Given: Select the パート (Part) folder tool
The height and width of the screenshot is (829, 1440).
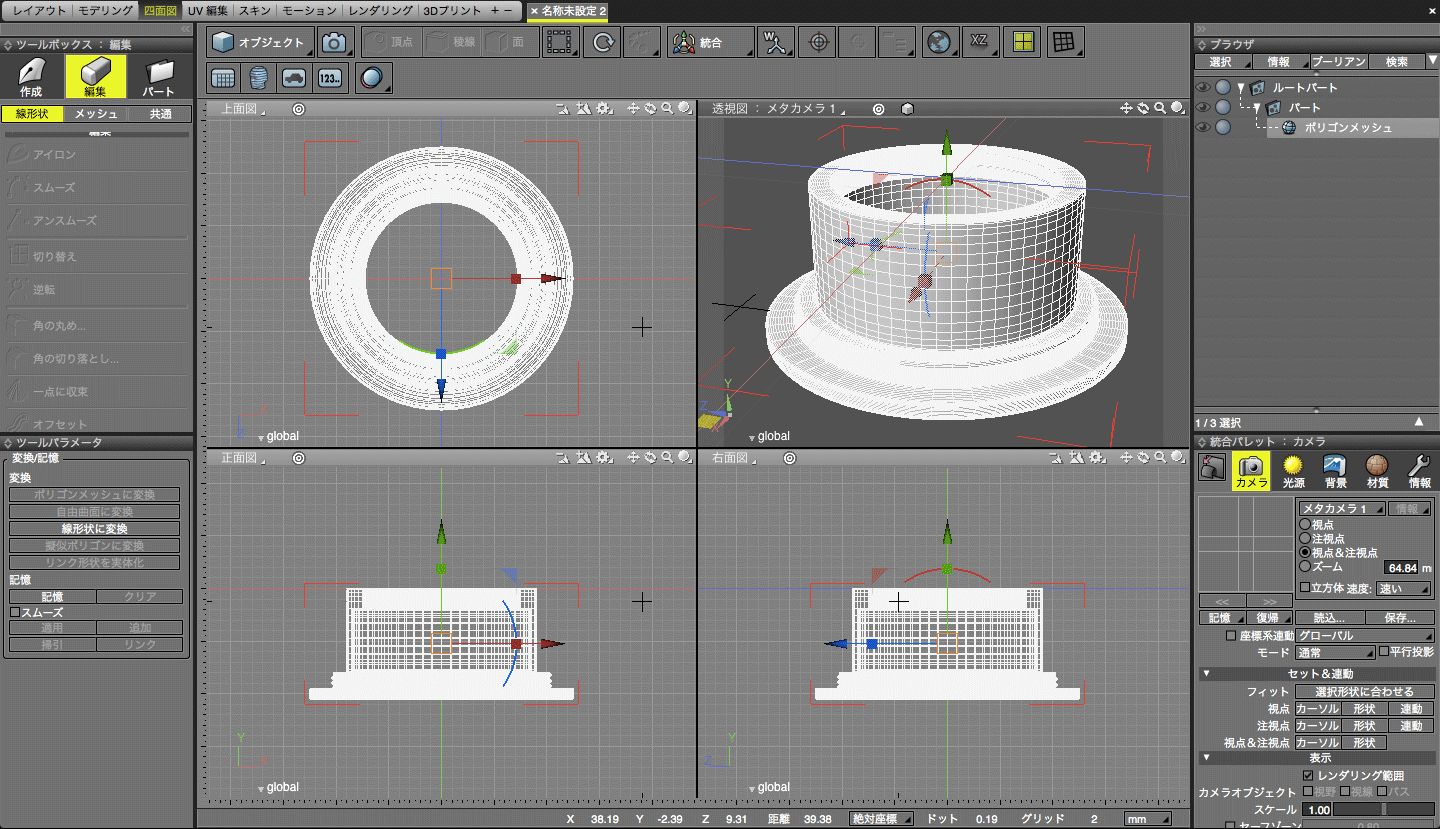Looking at the screenshot, I should [x=158, y=76].
